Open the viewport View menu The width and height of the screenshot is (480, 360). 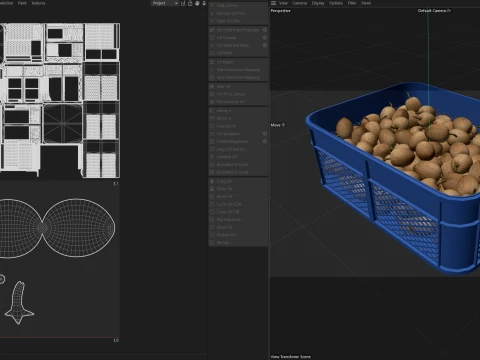tap(283, 3)
